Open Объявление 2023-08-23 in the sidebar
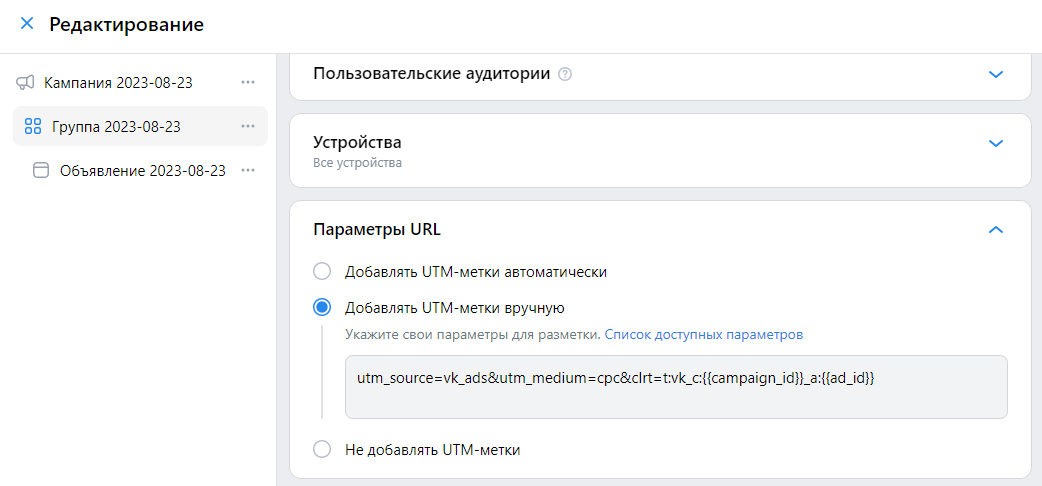This screenshot has width=1042, height=486. 142,171
